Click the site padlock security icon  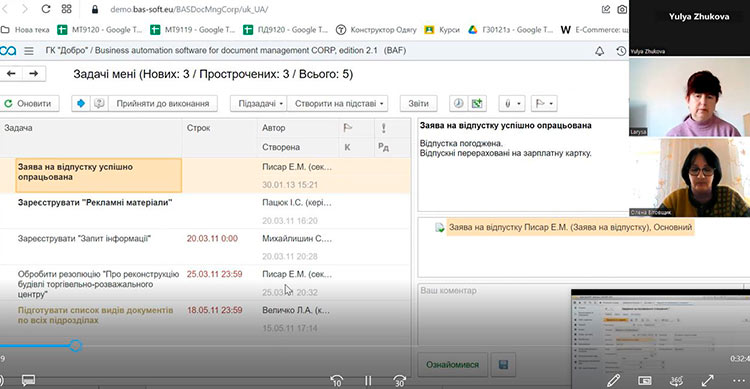pyautogui.click(x=95, y=9)
